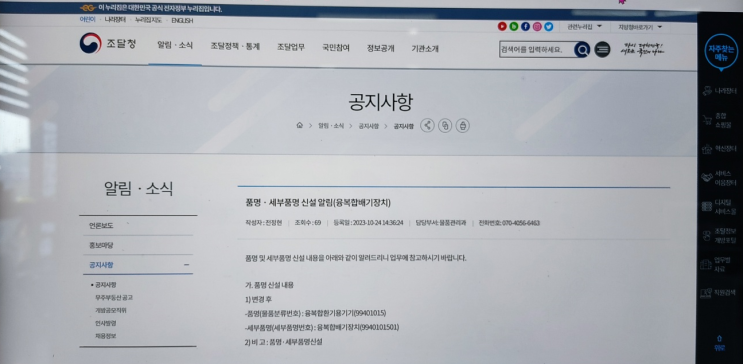The image size is (743, 364).
Task: Click the 융복합환기용기기(99401015) line
Action: click(315, 313)
